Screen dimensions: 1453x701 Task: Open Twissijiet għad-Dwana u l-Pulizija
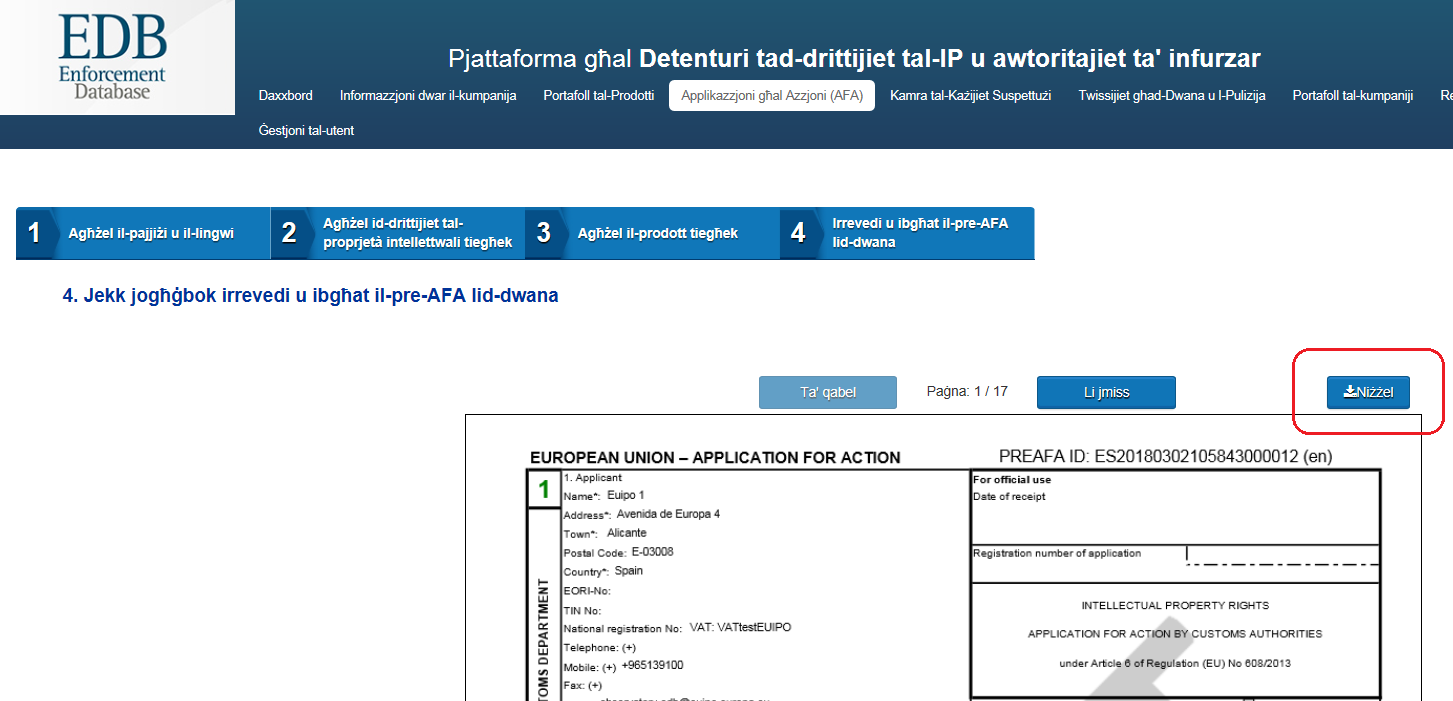[1172, 96]
